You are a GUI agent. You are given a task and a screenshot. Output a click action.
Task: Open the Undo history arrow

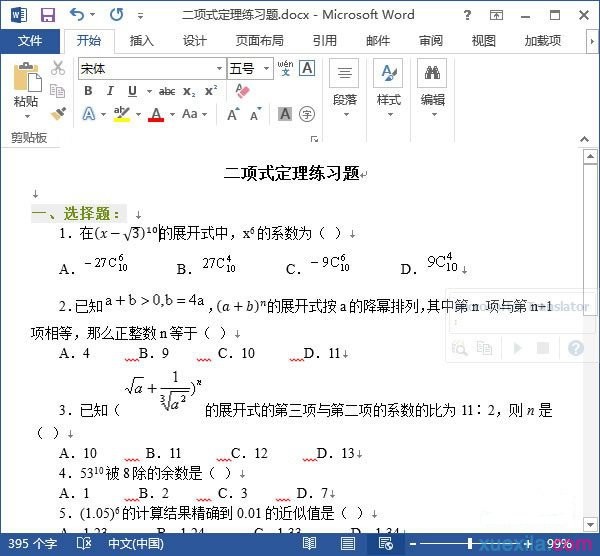[x=92, y=15]
